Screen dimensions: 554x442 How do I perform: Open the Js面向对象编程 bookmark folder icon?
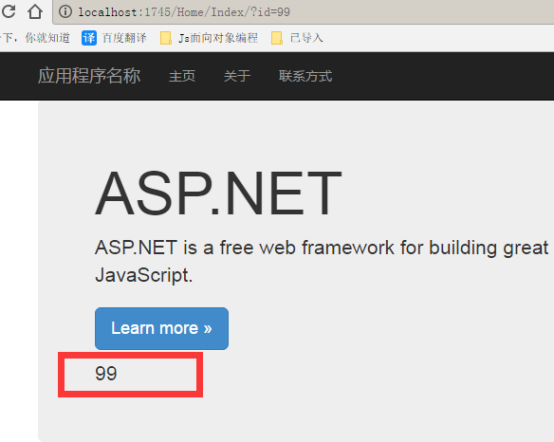[166, 38]
